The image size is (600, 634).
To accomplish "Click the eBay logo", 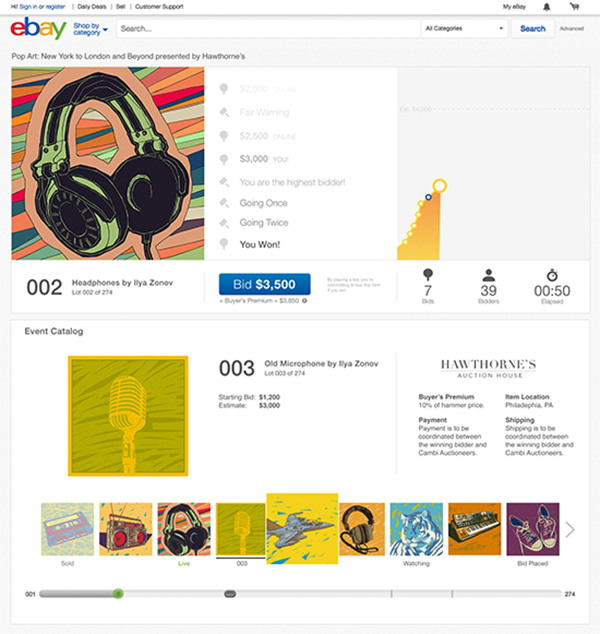I will 38,28.
